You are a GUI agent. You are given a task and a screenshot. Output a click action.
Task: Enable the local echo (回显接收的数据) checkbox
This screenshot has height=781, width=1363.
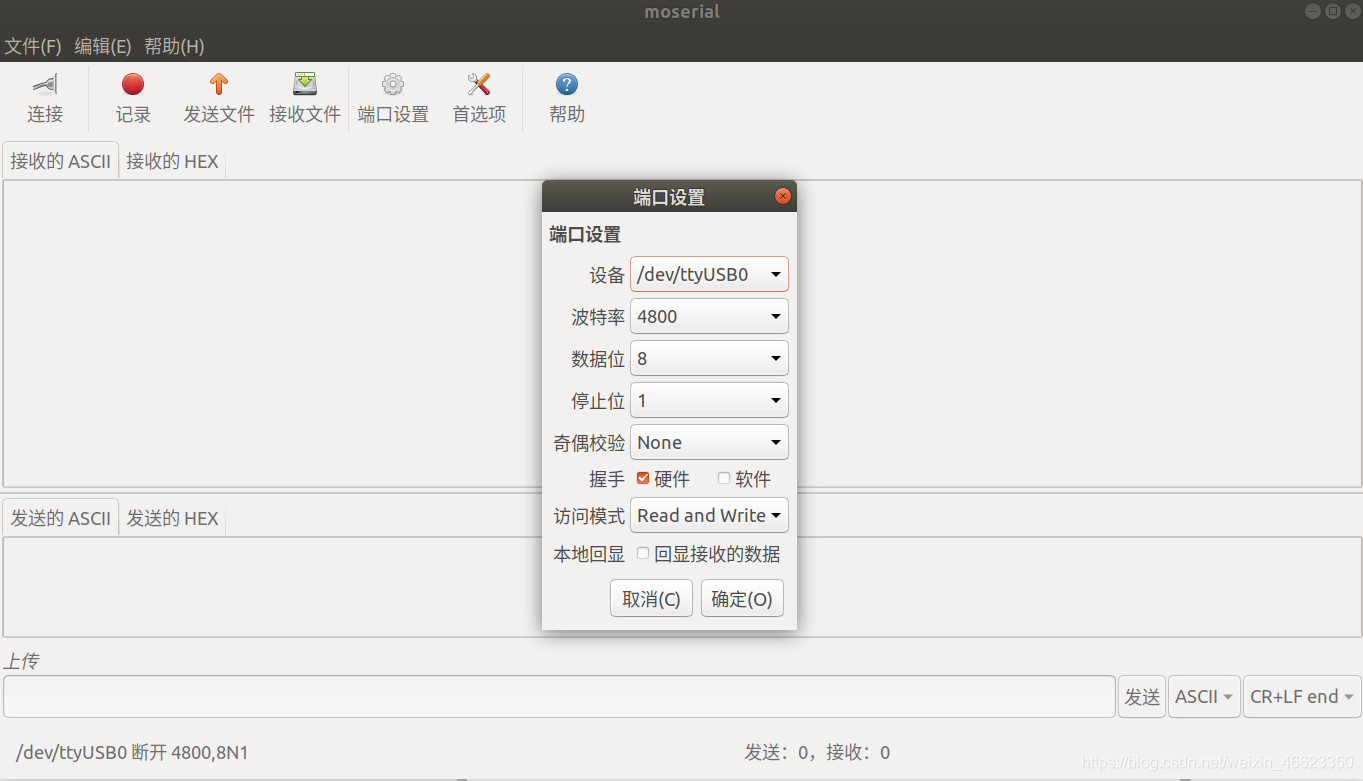pyautogui.click(x=643, y=553)
